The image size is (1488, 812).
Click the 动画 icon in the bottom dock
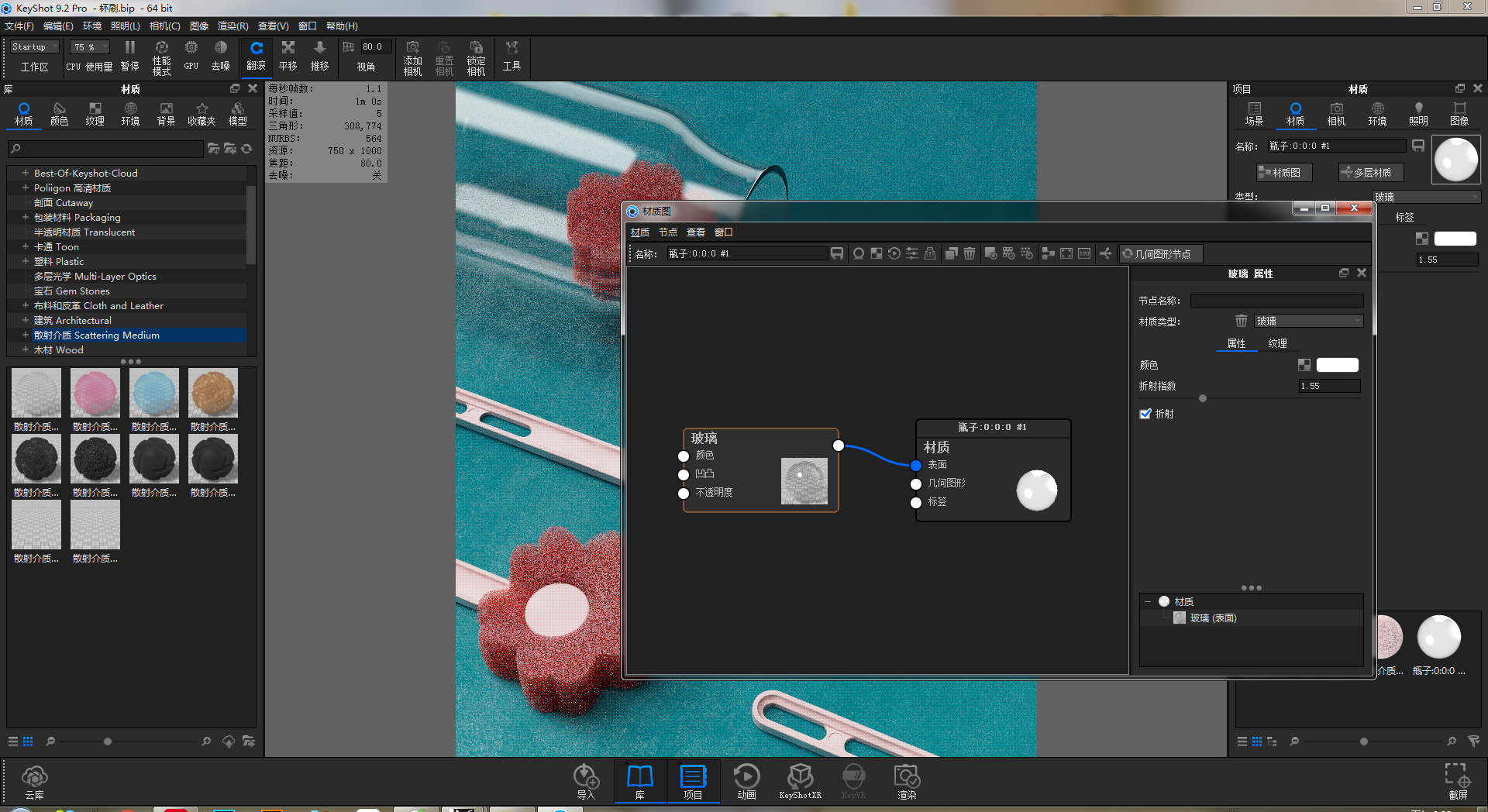point(746,780)
